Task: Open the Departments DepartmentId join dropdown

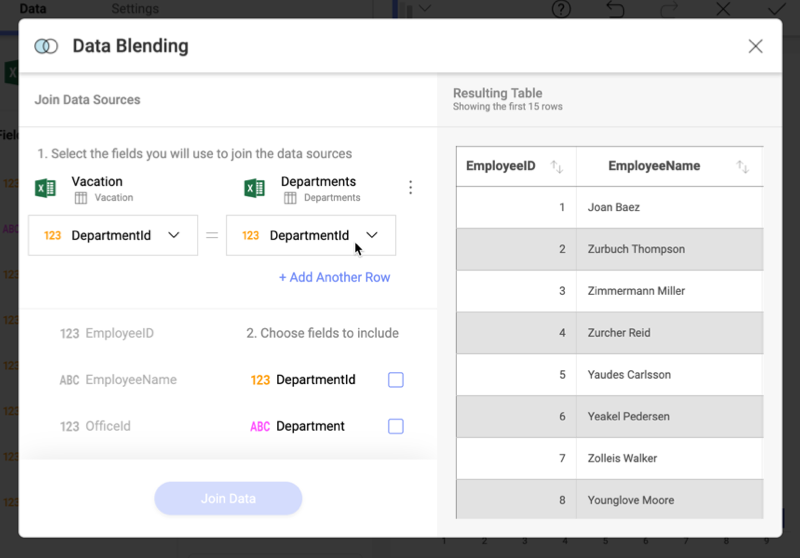Action: point(310,236)
